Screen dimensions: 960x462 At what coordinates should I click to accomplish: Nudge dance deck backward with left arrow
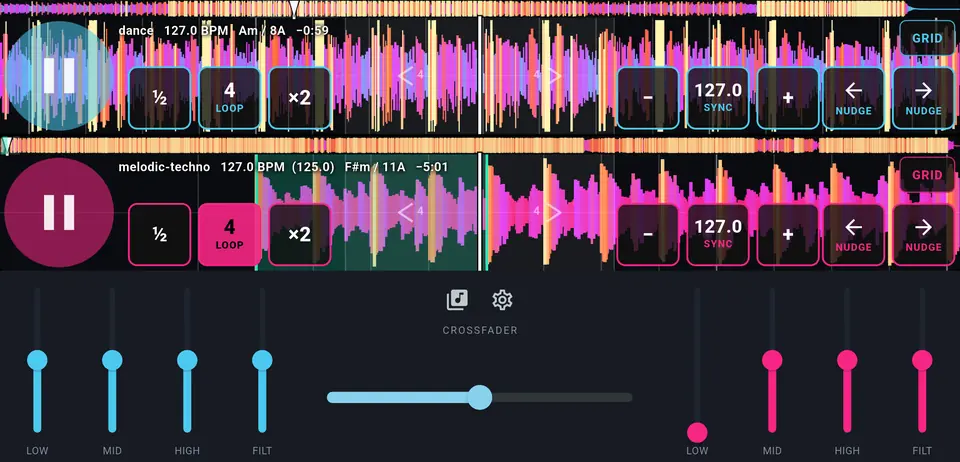pyautogui.click(x=853, y=98)
